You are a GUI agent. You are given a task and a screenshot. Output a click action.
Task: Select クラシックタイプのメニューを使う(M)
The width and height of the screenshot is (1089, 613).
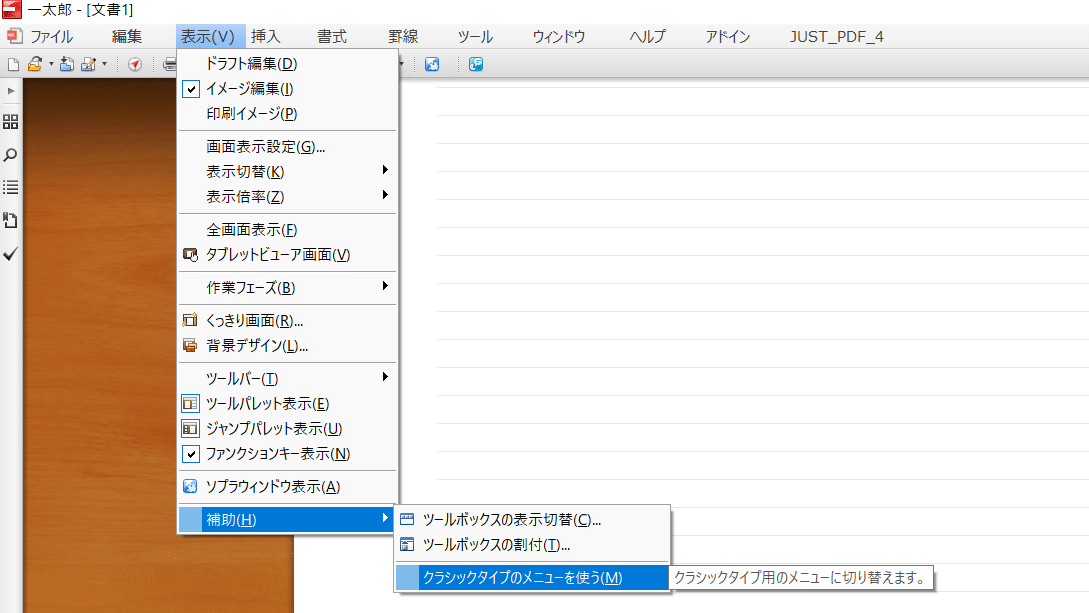tap(531, 578)
